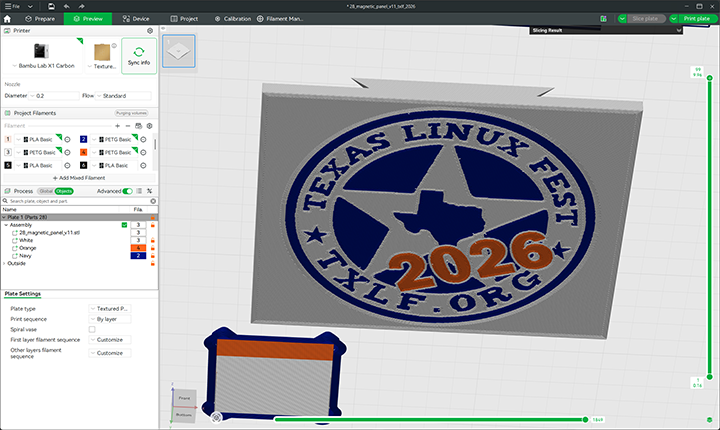720x430 pixels.
Task: Enable the Spiral vase checkbox
Action: click(x=92, y=329)
